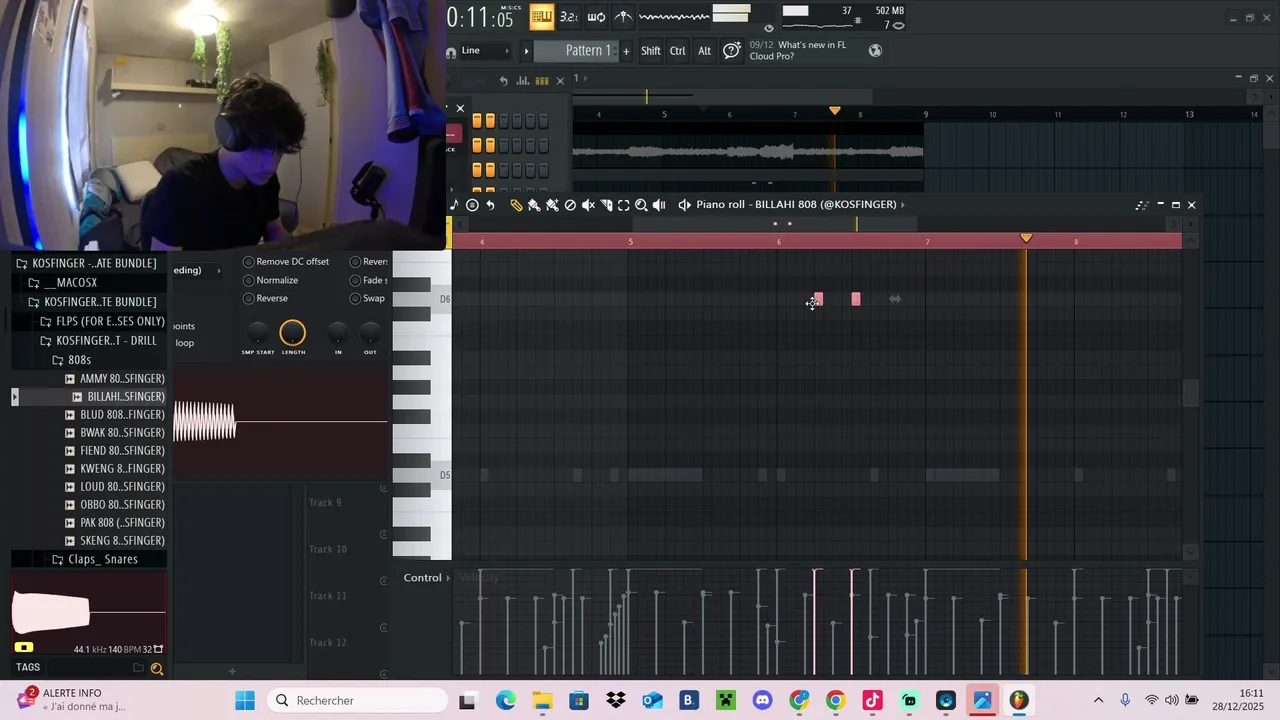The image size is (1280, 720).
Task: Adjust the OUT fade knob
Action: click(x=370, y=333)
